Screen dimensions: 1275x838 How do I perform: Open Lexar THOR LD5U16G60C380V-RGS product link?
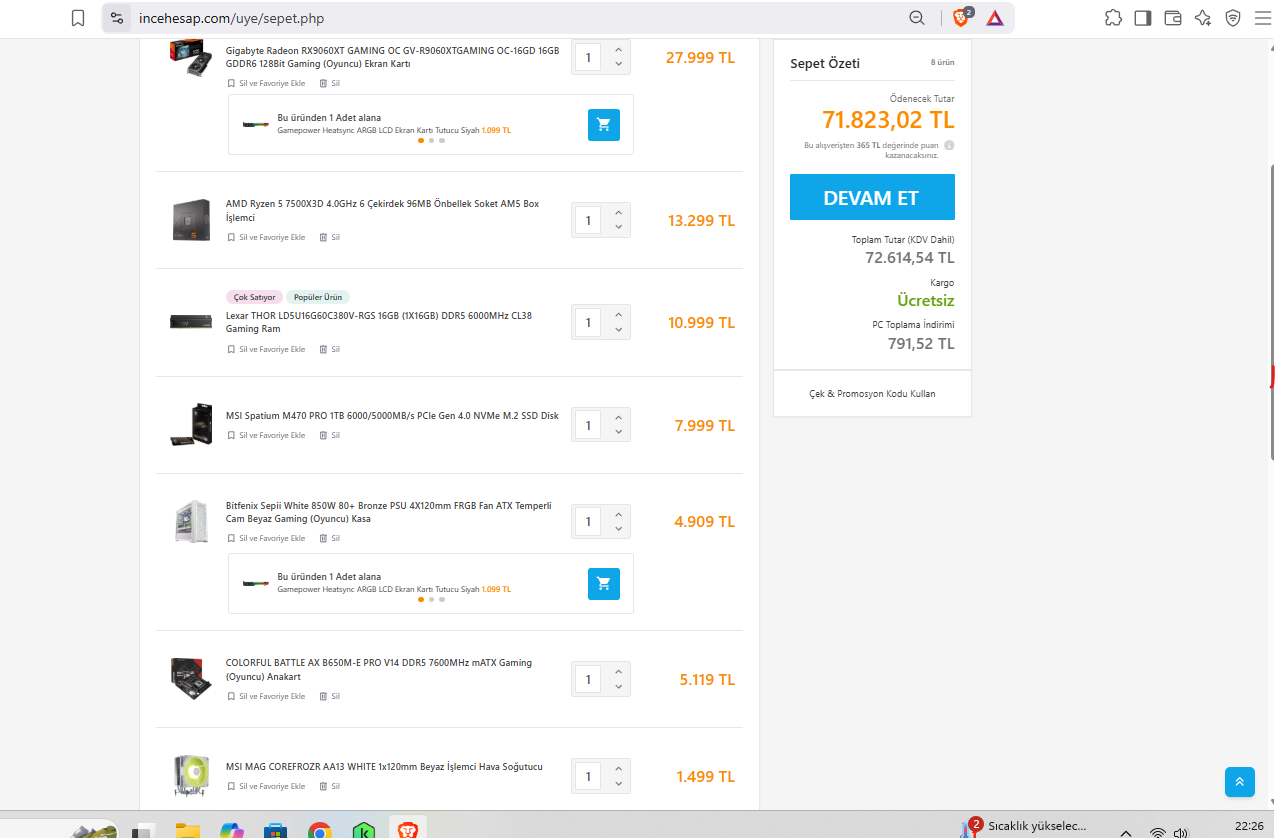tap(379, 322)
